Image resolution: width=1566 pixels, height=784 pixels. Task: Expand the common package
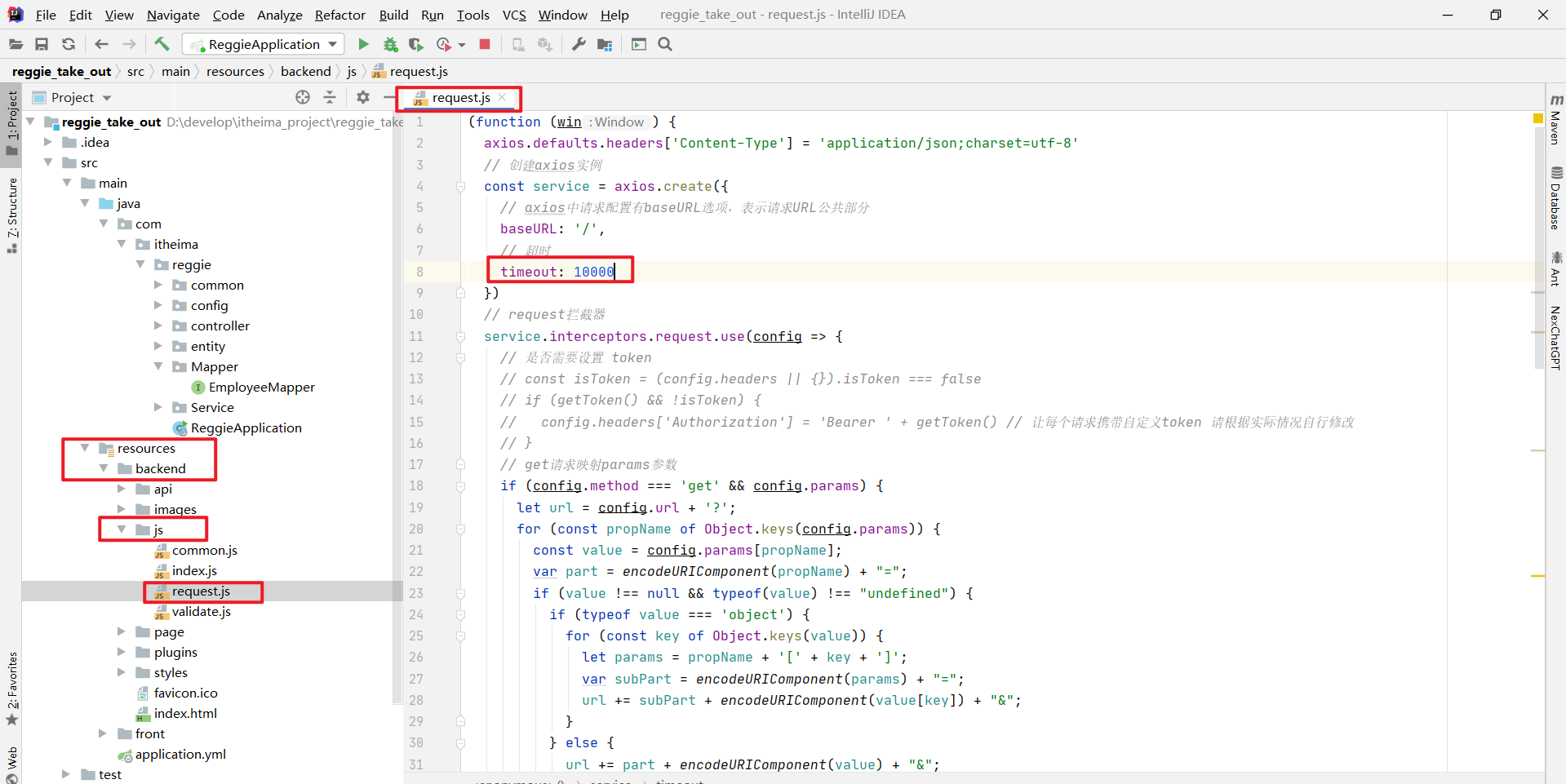(x=158, y=285)
